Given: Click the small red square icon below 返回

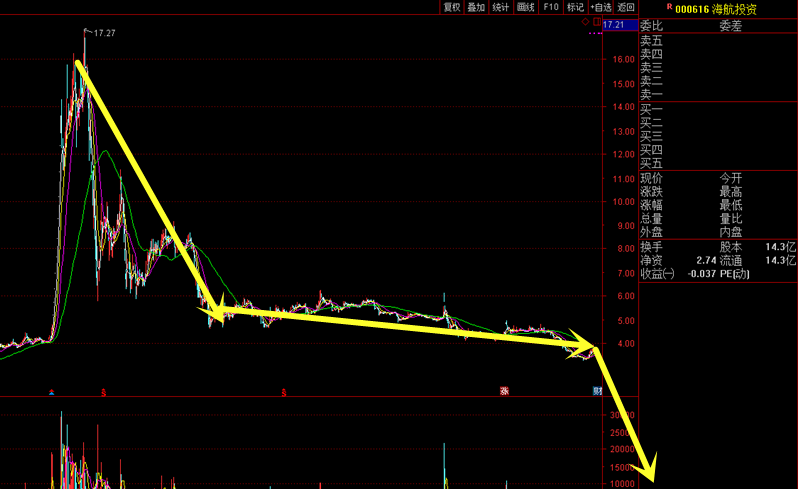Looking at the screenshot, I should (595, 21).
